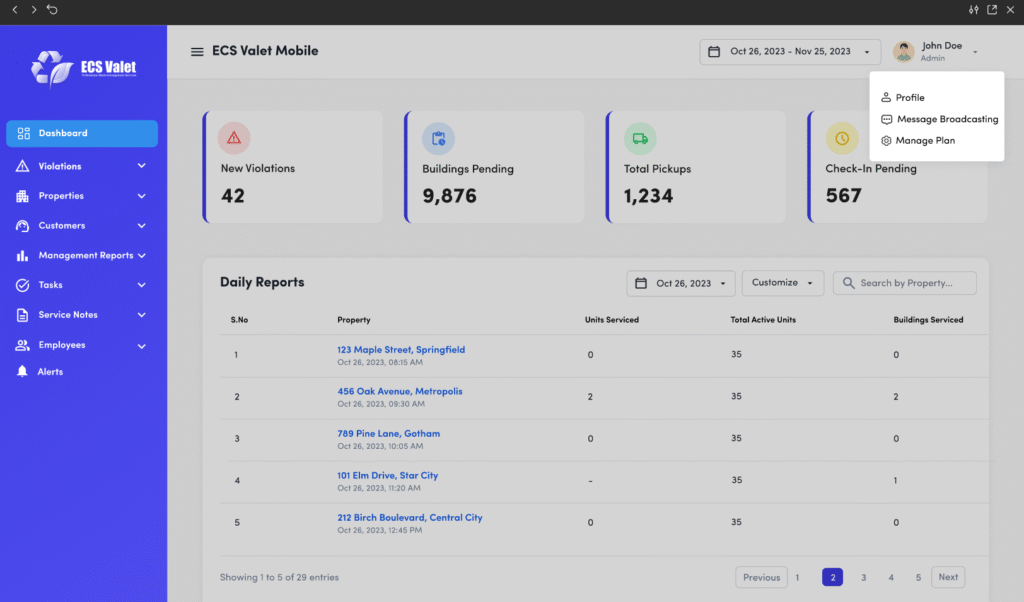
Task: Open Manage Plan from user menu
Action: click(924, 141)
